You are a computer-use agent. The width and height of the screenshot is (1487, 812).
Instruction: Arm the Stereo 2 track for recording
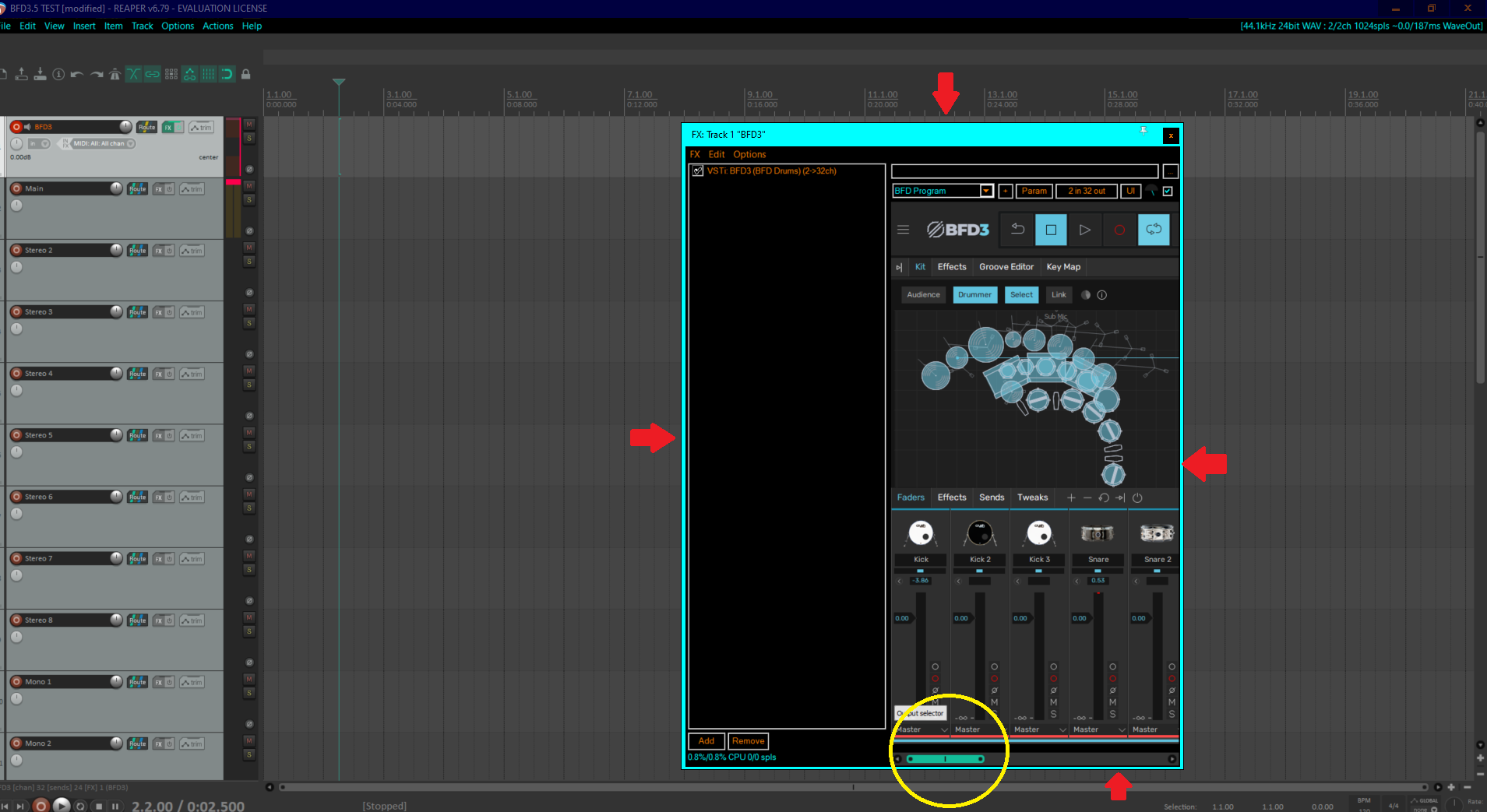coord(16,250)
